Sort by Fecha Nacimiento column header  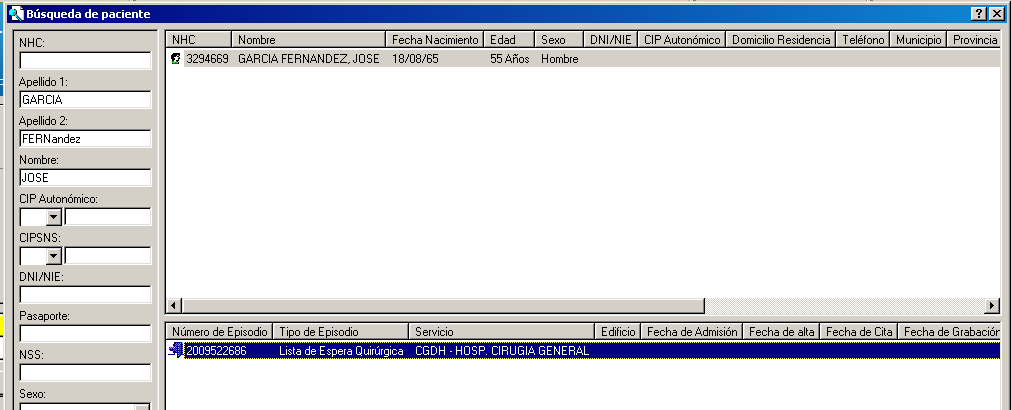[x=435, y=40]
